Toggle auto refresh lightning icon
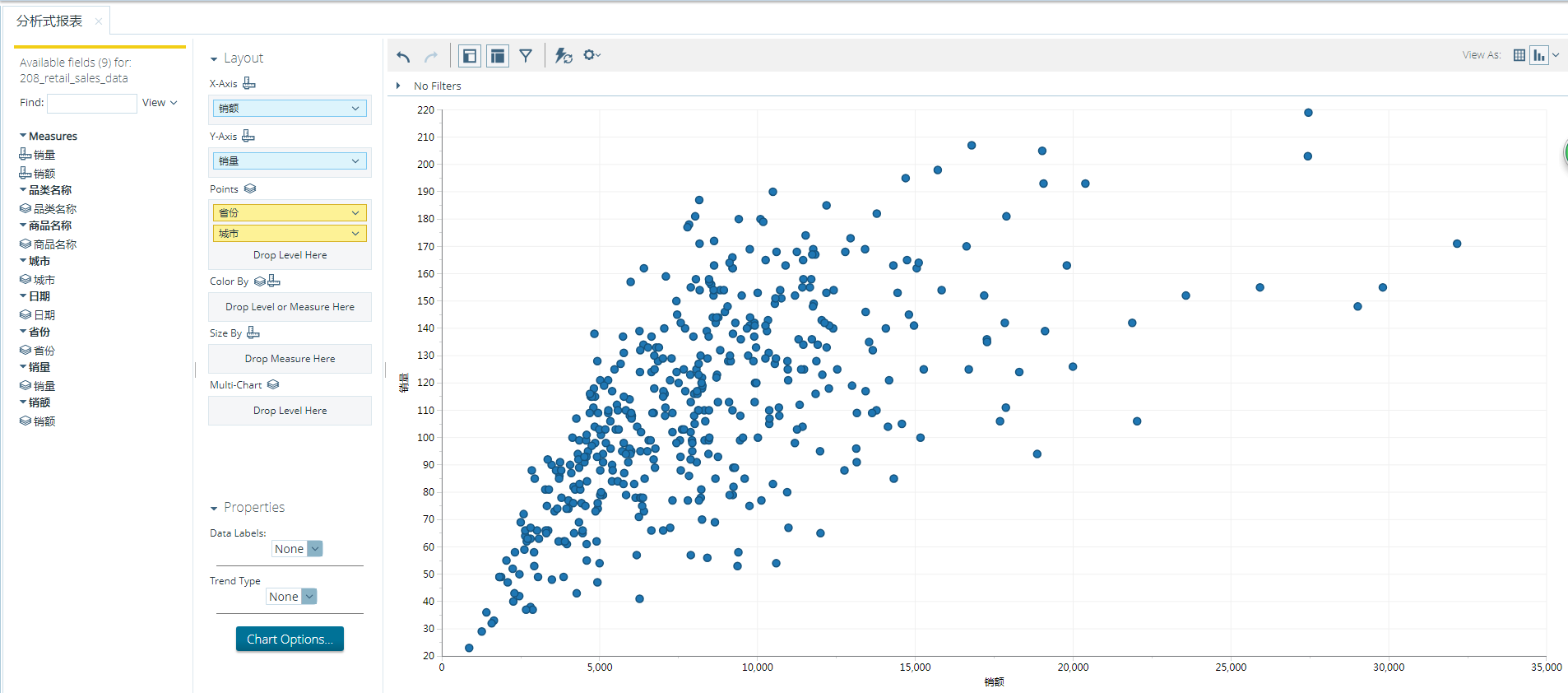Screen dimensions: 1568x693 [564, 56]
